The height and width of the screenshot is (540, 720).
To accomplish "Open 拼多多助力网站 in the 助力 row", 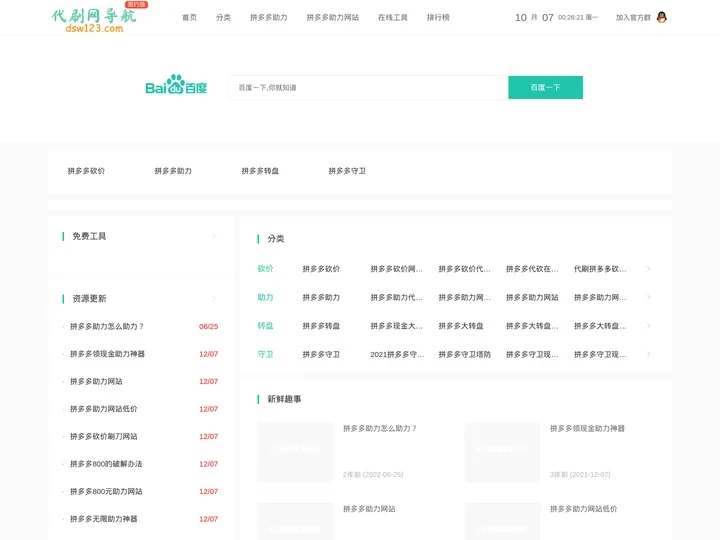I will point(532,297).
